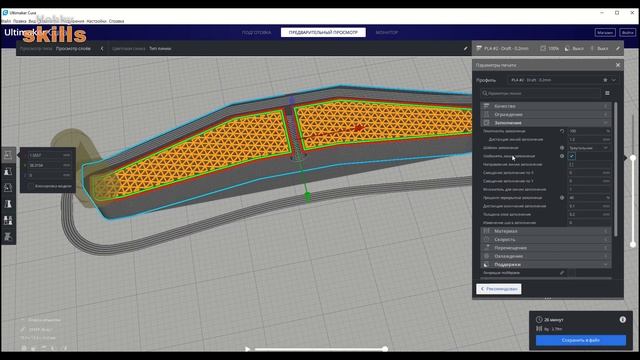Open the Edit menu
The width and height of the screenshot is (640, 360).
(20, 21)
